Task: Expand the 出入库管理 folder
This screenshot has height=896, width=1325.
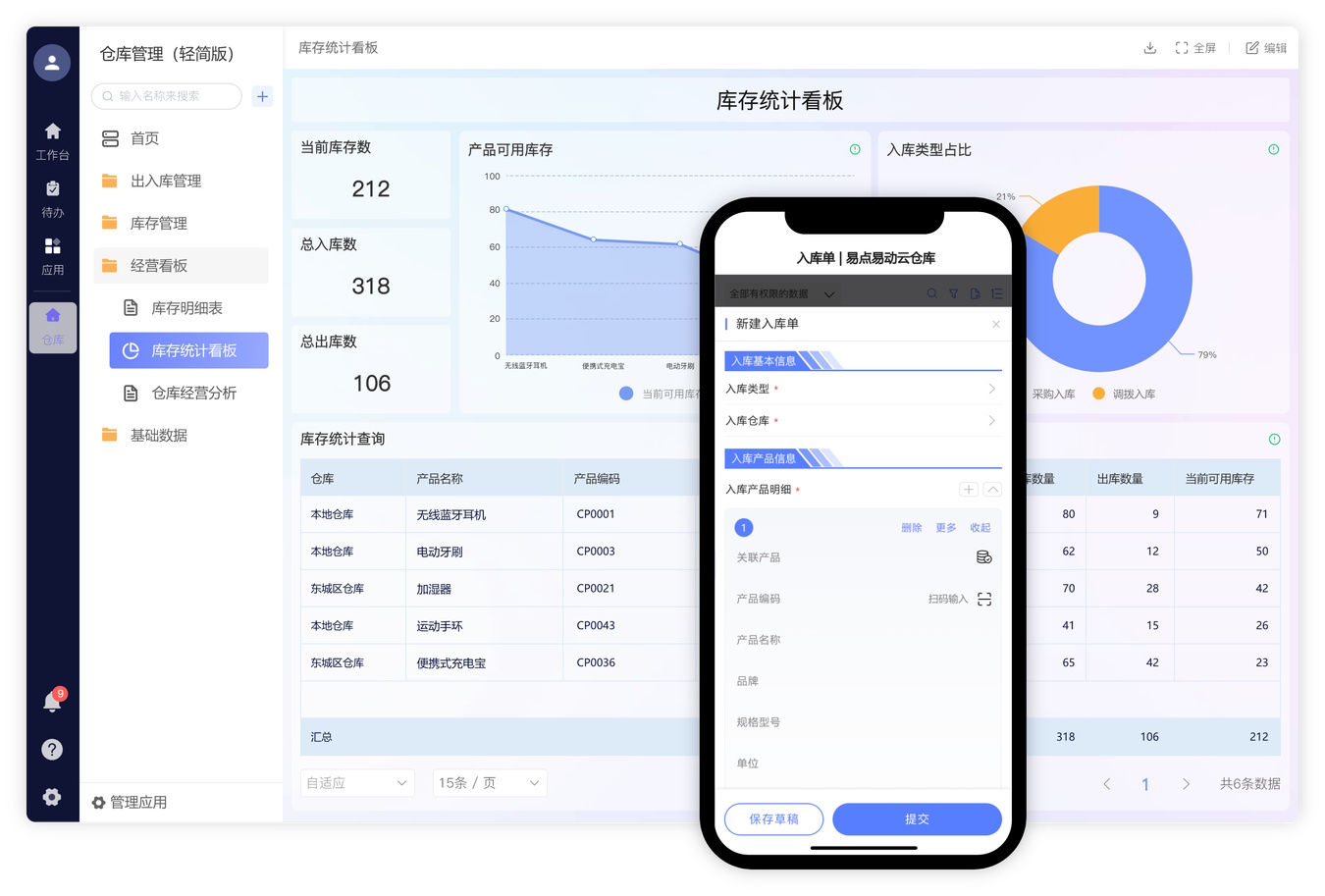Action: coord(165,181)
